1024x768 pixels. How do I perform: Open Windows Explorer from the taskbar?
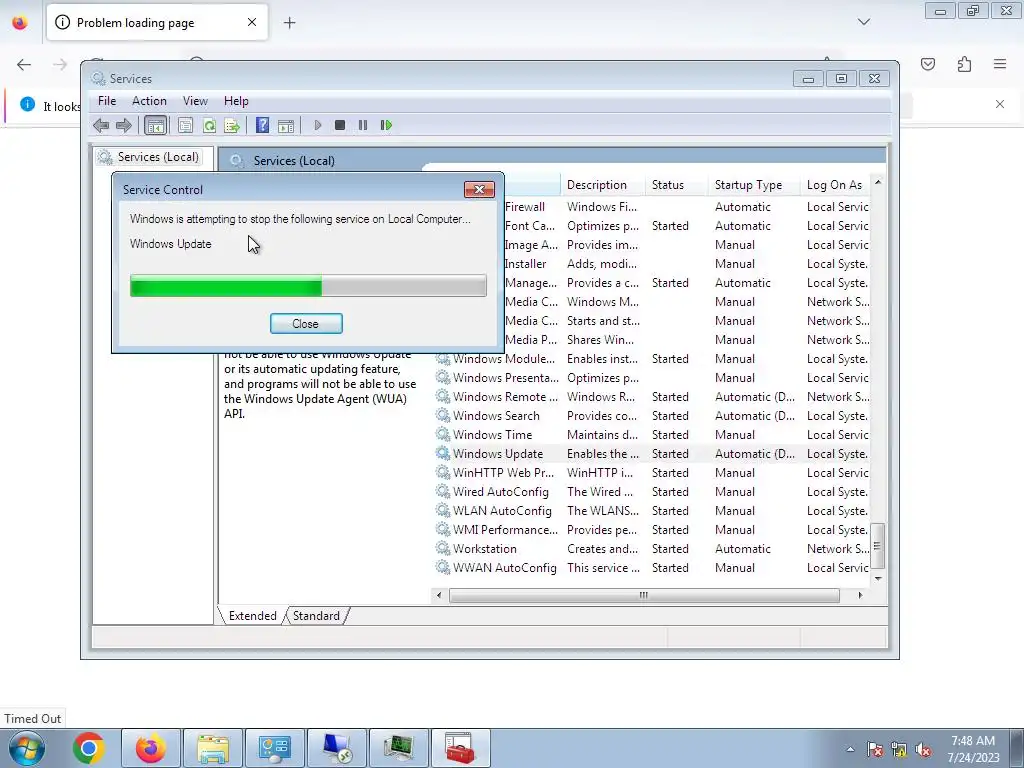pyautogui.click(x=213, y=748)
